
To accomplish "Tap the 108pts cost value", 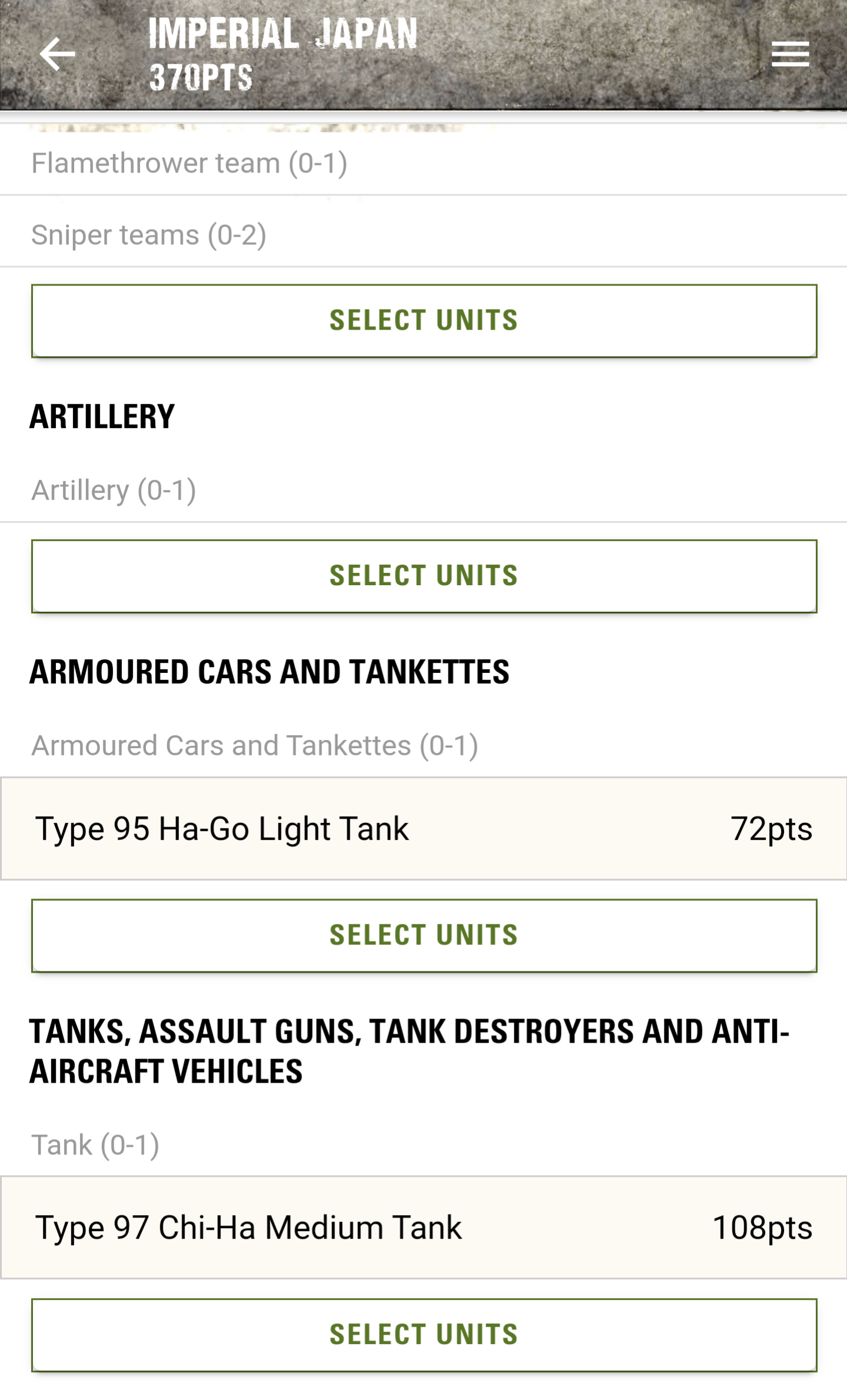I will coord(762,1228).
